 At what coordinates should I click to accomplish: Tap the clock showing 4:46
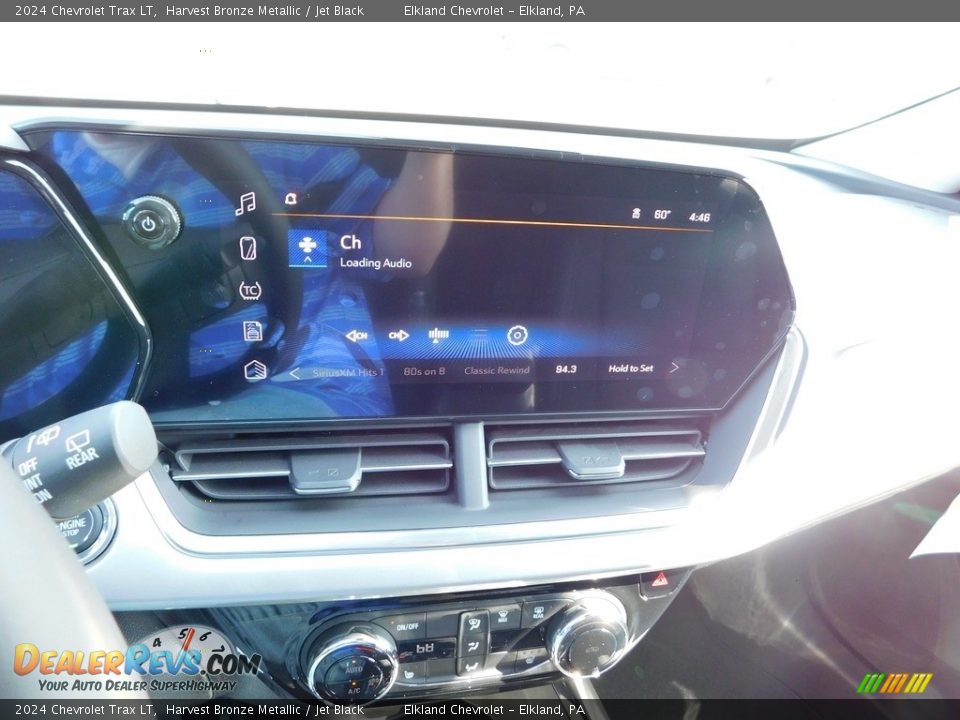click(x=699, y=217)
